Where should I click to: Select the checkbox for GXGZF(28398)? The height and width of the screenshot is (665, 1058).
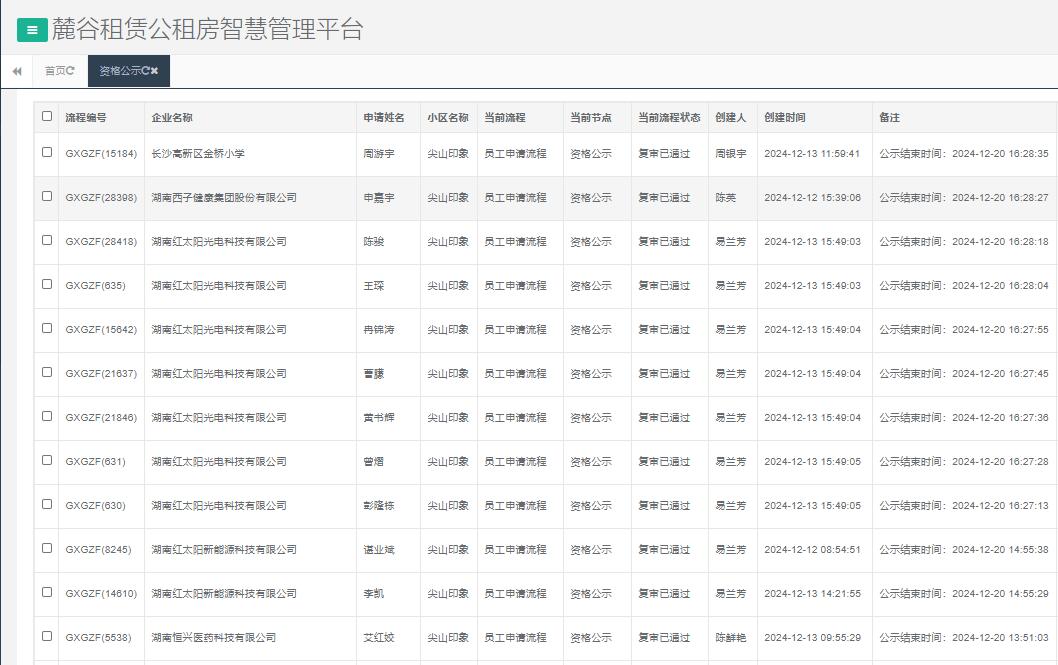(47, 196)
